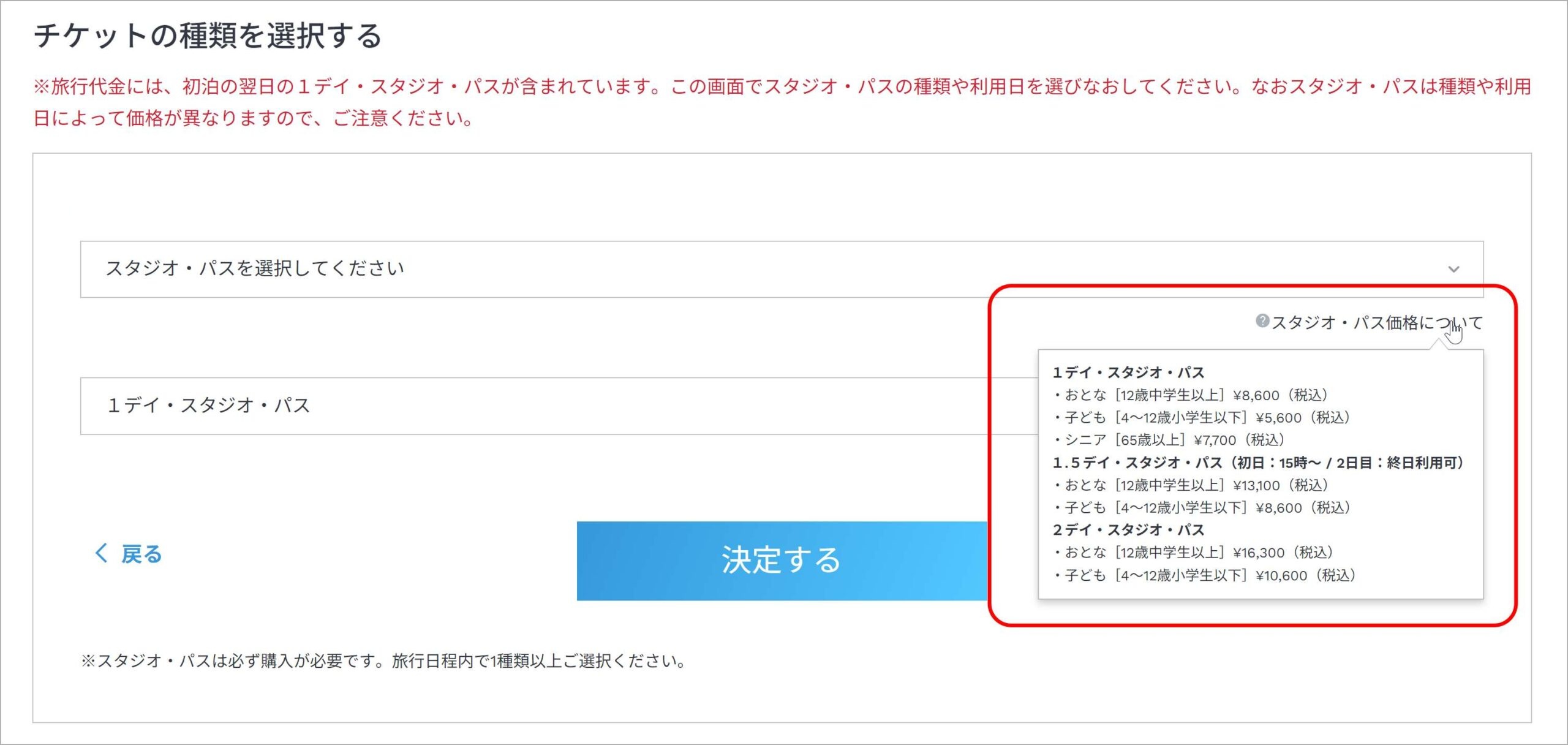Click the 決定する button

click(782, 561)
